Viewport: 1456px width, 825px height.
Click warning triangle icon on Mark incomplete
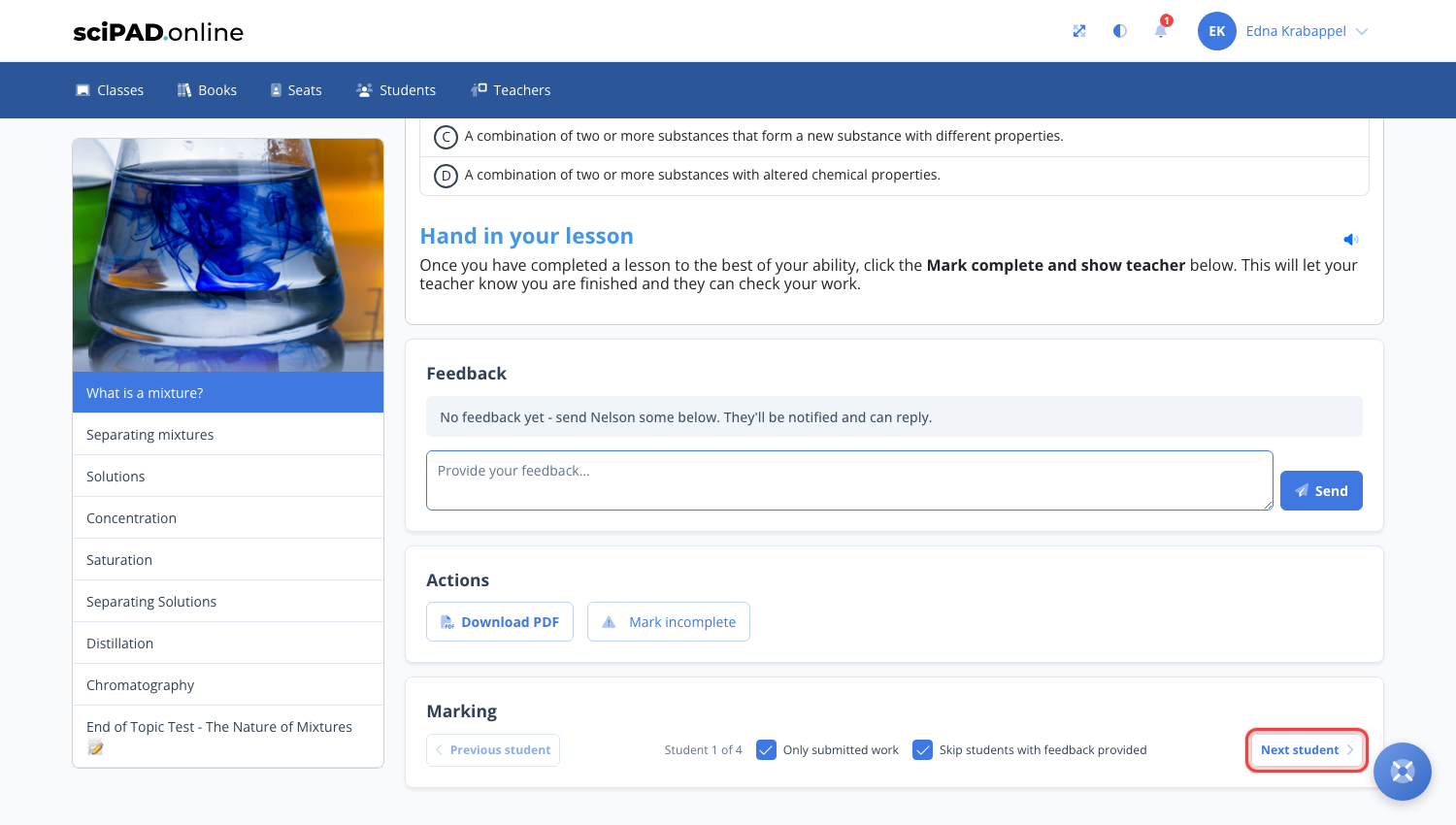click(x=609, y=622)
